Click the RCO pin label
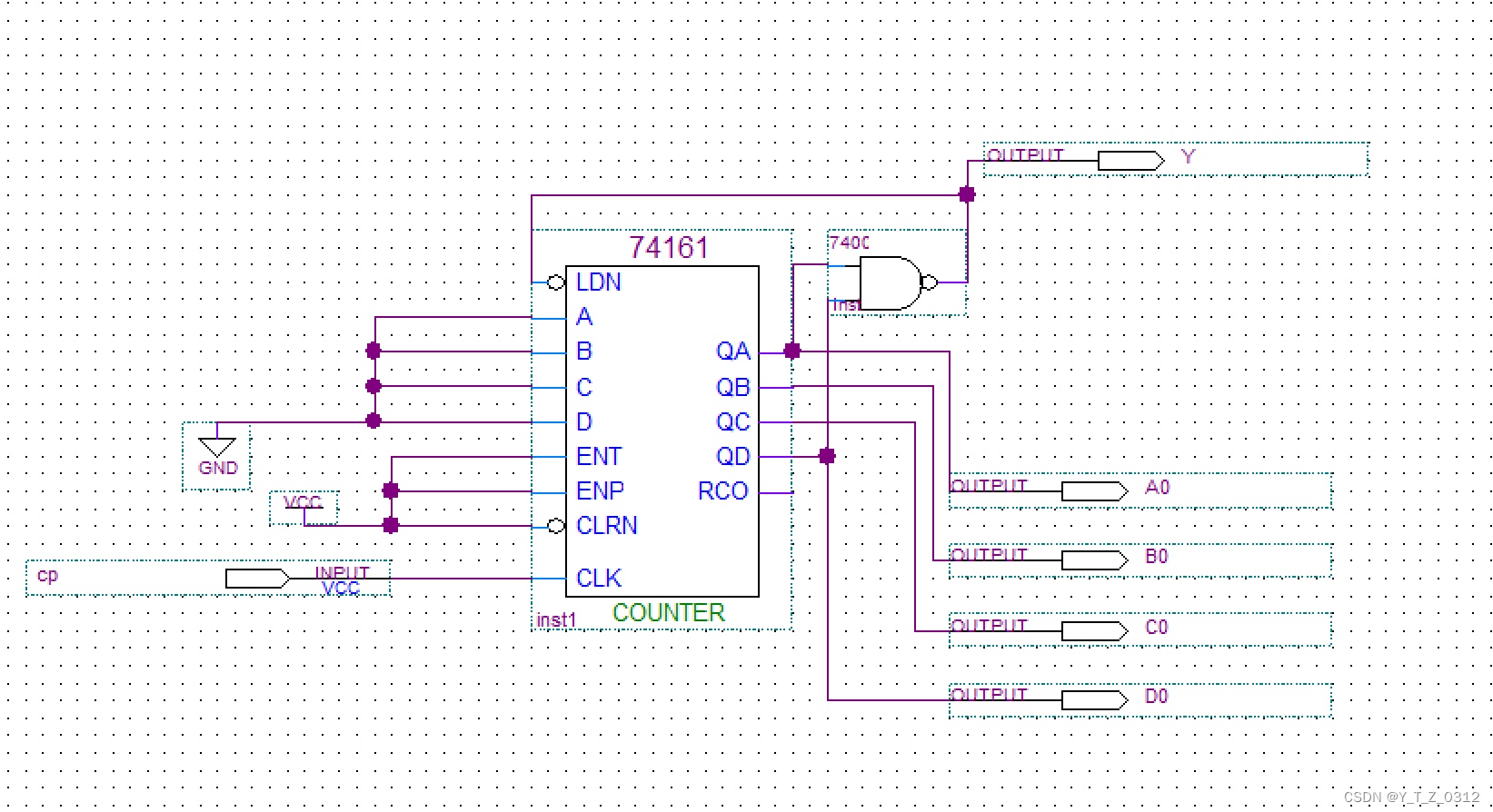Image resolution: width=1493 pixels, height=812 pixels. point(723,491)
